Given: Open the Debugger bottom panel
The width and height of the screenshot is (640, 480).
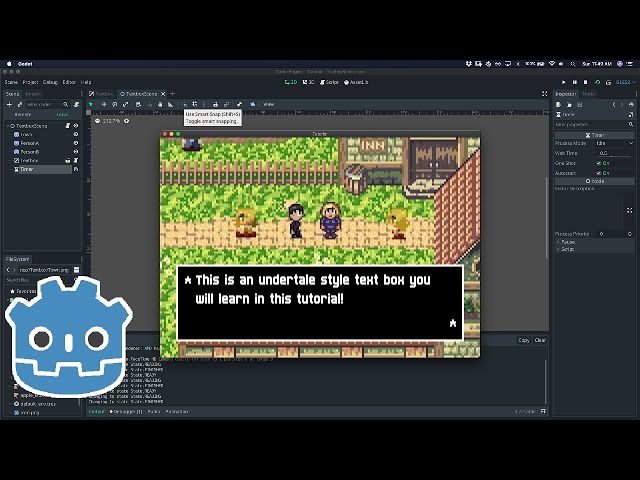Looking at the screenshot, I should click(126, 411).
